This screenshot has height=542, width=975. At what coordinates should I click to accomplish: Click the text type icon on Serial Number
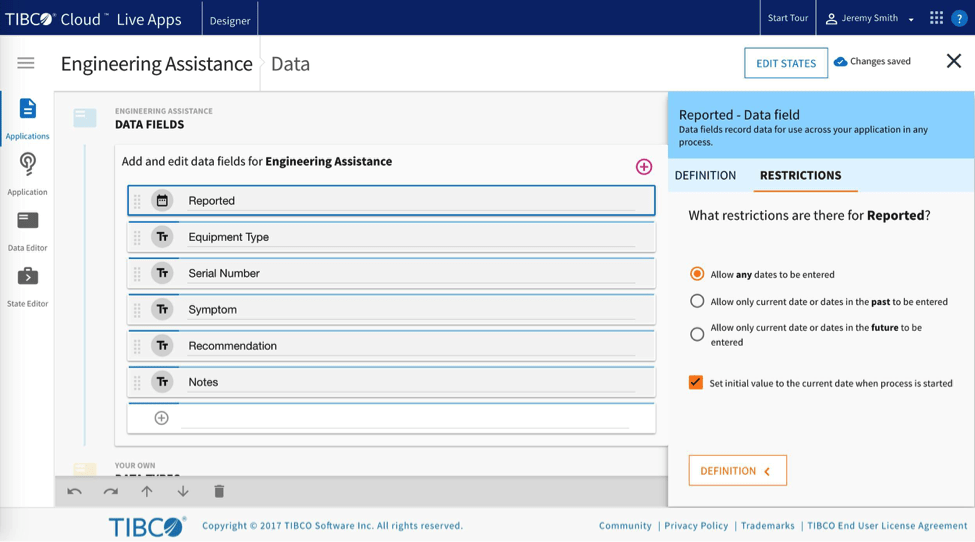point(162,273)
